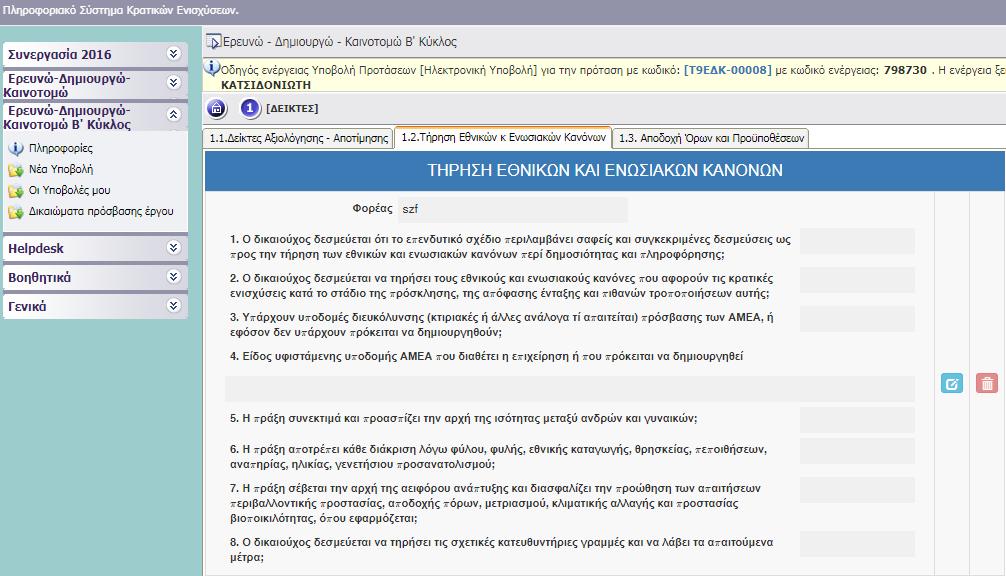Image resolution: width=1006 pixels, height=576 pixels.
Task: Click the folder icon beside Οι Υποβολές μου
Action: [15, 191]
